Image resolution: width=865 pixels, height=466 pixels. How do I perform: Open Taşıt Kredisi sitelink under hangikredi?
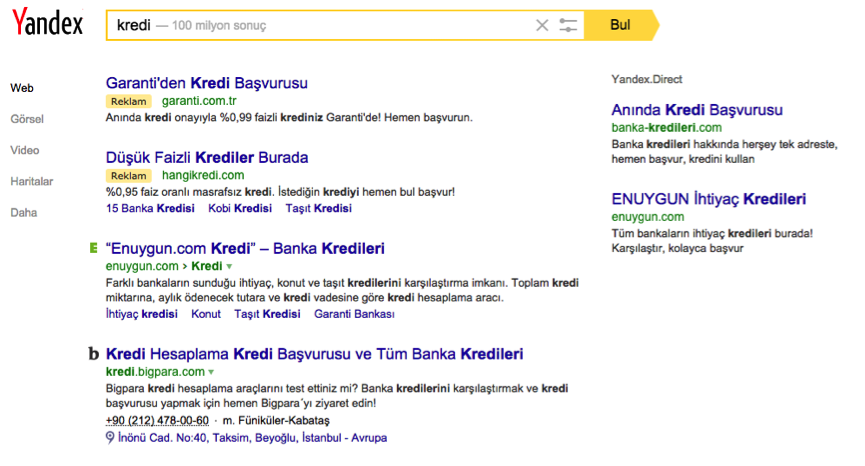pyautogui.click(x=318, y=208)
